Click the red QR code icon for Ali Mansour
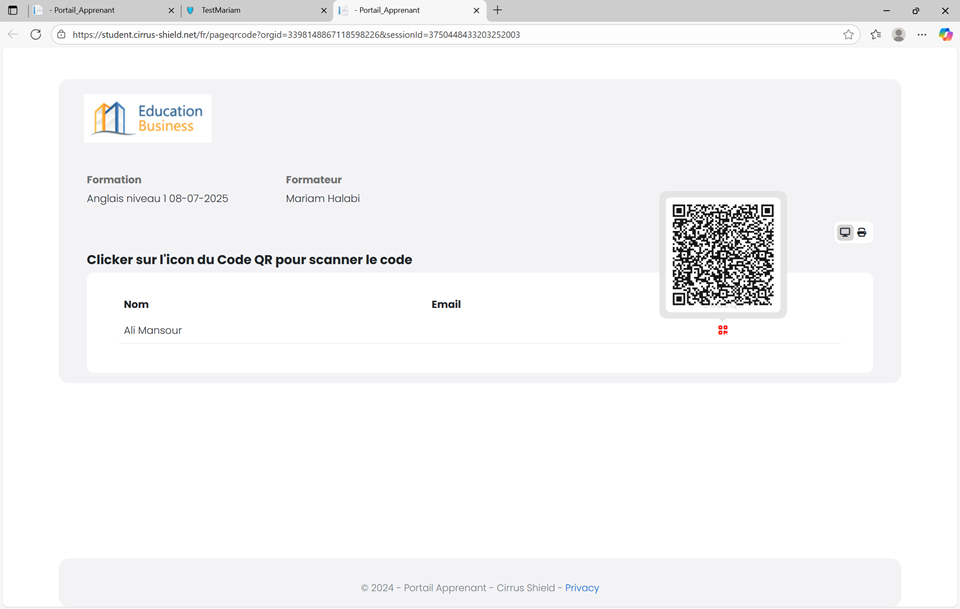The height and width of the screenshot is (609, 960). click(x=723, y=330)
